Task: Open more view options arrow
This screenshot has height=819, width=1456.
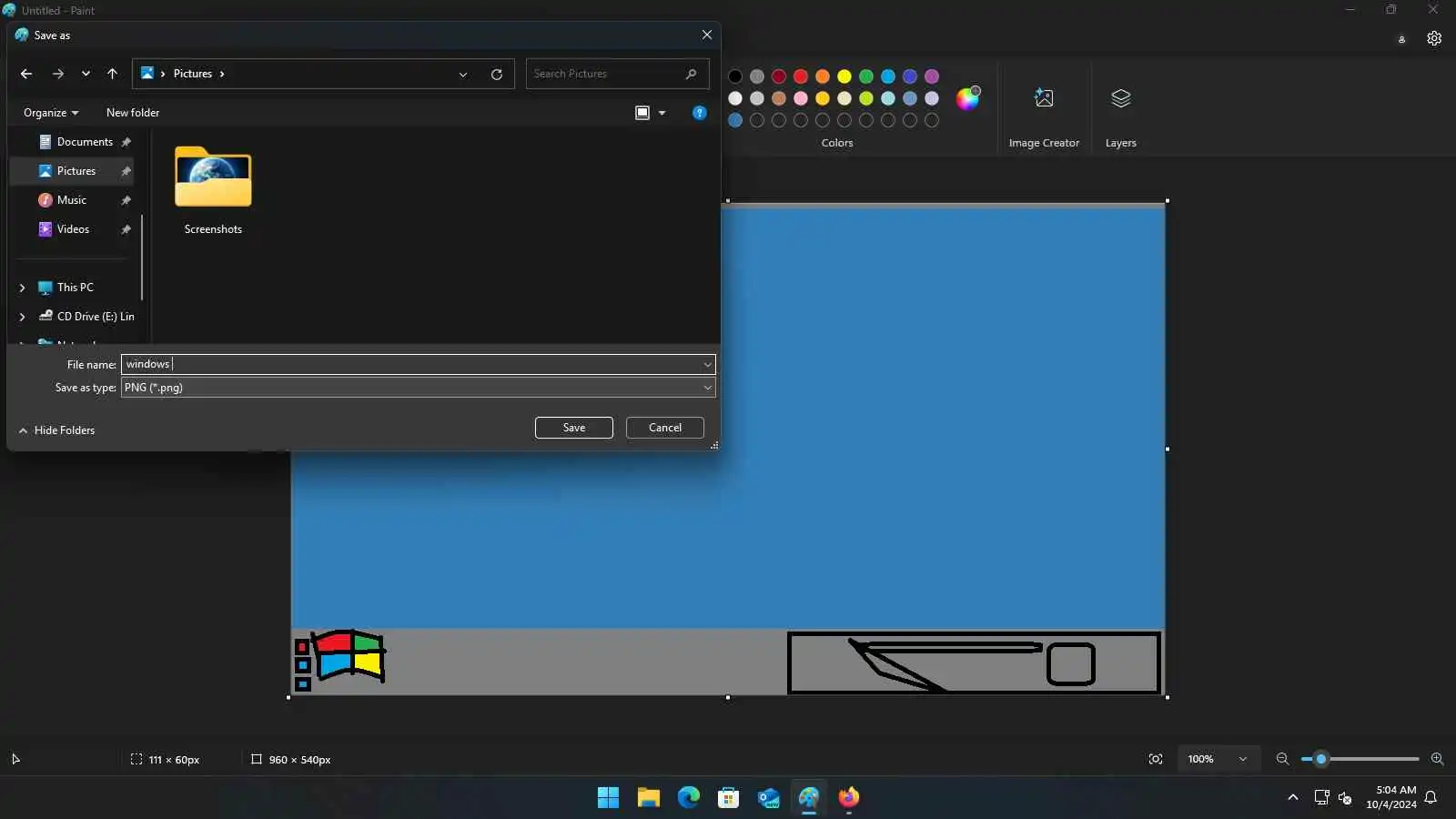Action: click(x=662, y=113)
